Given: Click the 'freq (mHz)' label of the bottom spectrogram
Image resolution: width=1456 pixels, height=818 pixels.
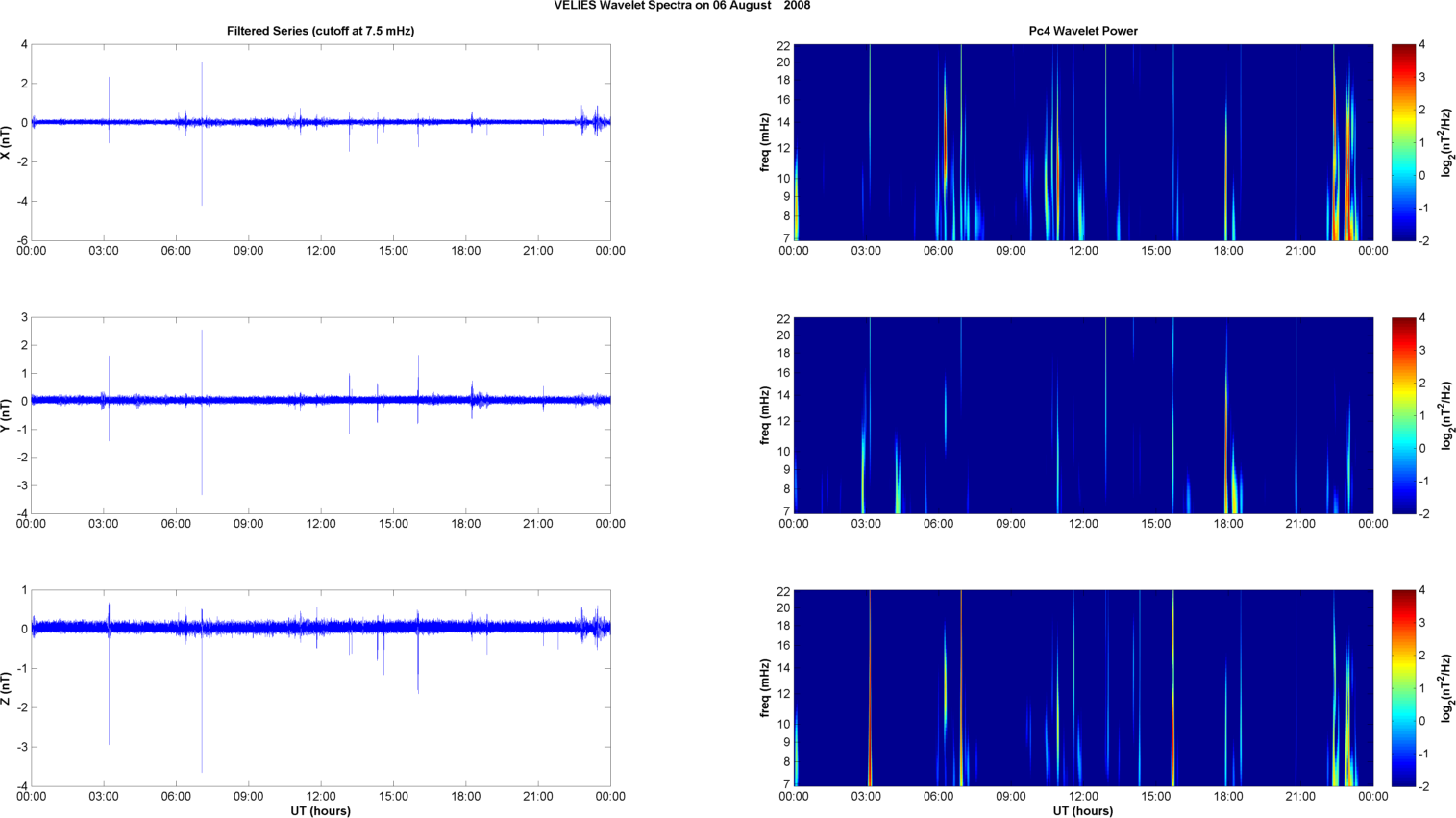Looking at the screenshot, I should (765, 688).
